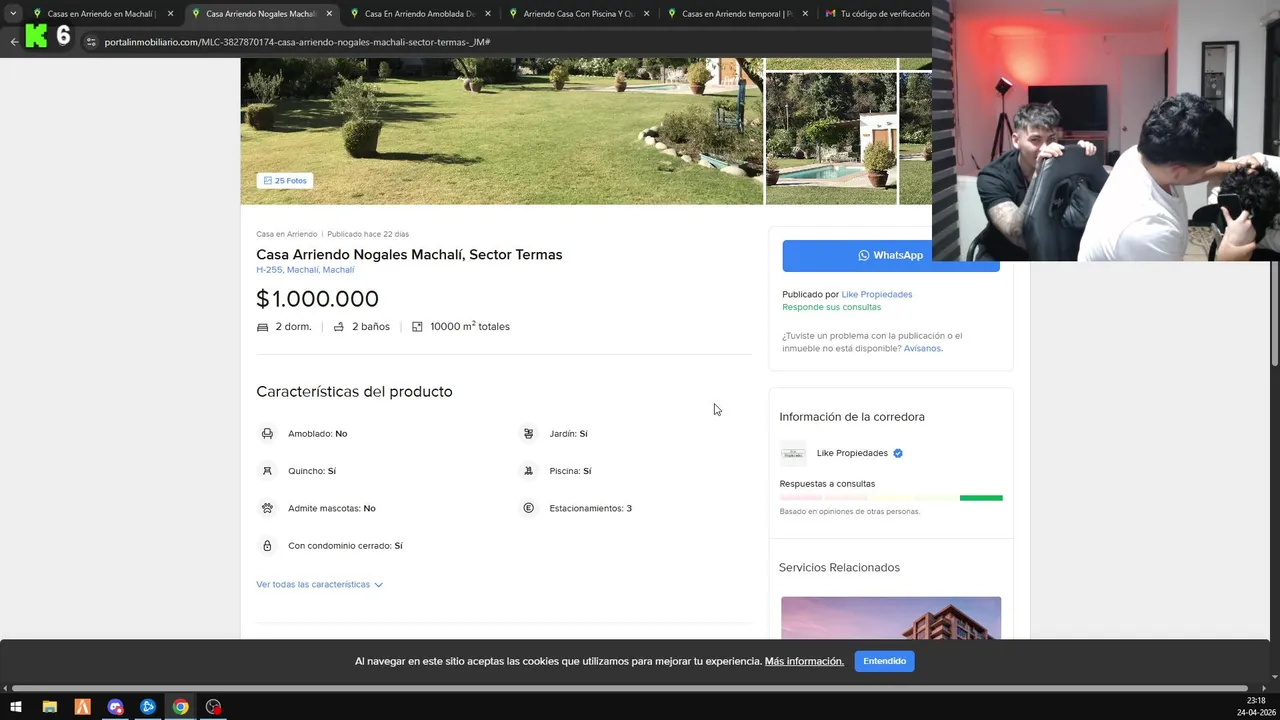Click the Servicios Relacionados building image
Screen dimensions: 1280x720
[891, 618]
